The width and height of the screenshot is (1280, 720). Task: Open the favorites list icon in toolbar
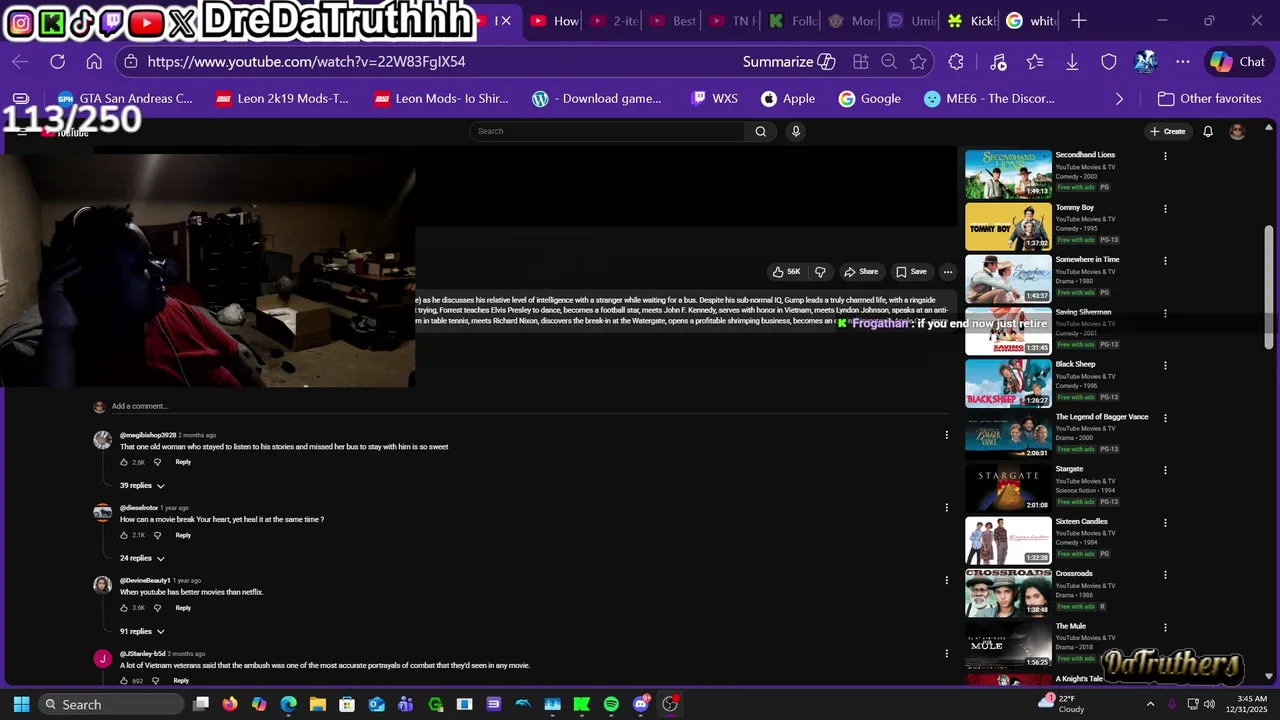click(x=1035, y=62)
